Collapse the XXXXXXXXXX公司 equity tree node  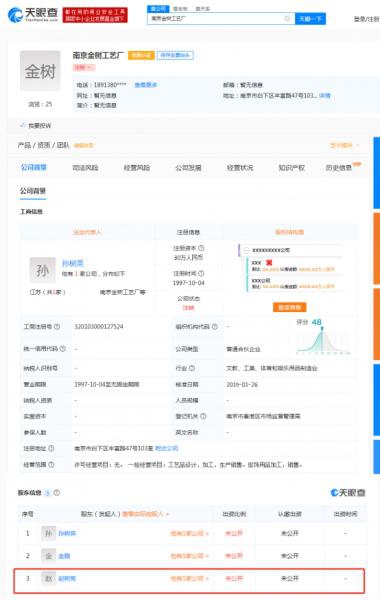(x=246, y=250)
